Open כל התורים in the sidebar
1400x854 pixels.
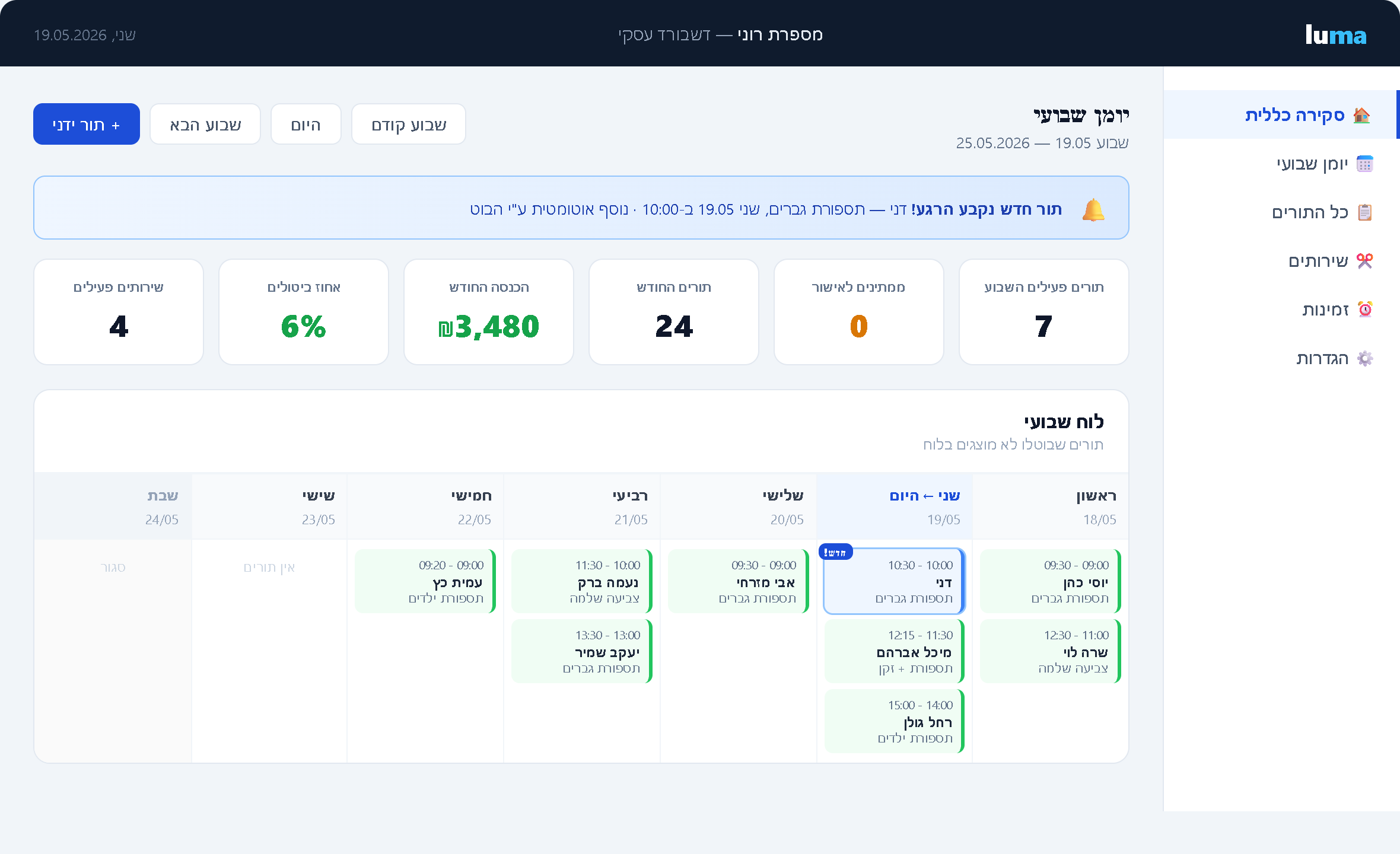pos(1281,212)
